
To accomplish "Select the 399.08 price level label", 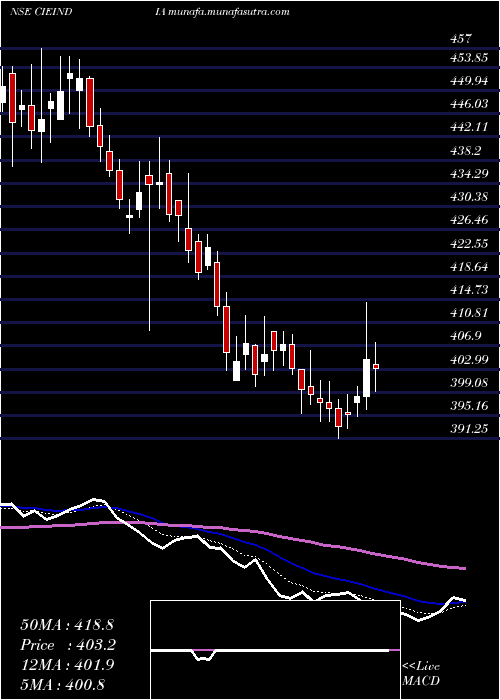I will [468, 383].
